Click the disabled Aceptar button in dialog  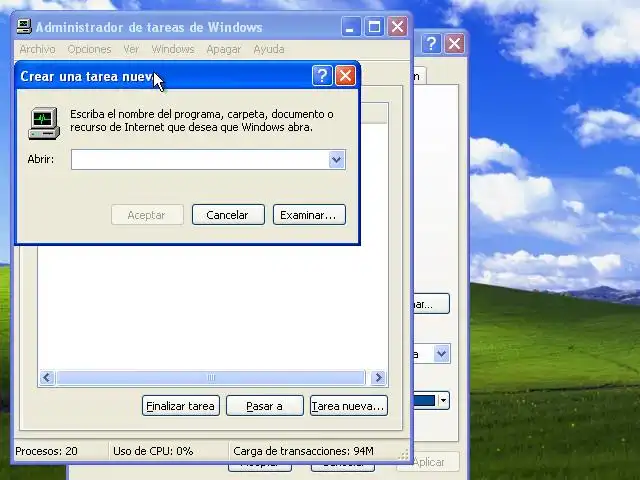[x=147, y=215]
